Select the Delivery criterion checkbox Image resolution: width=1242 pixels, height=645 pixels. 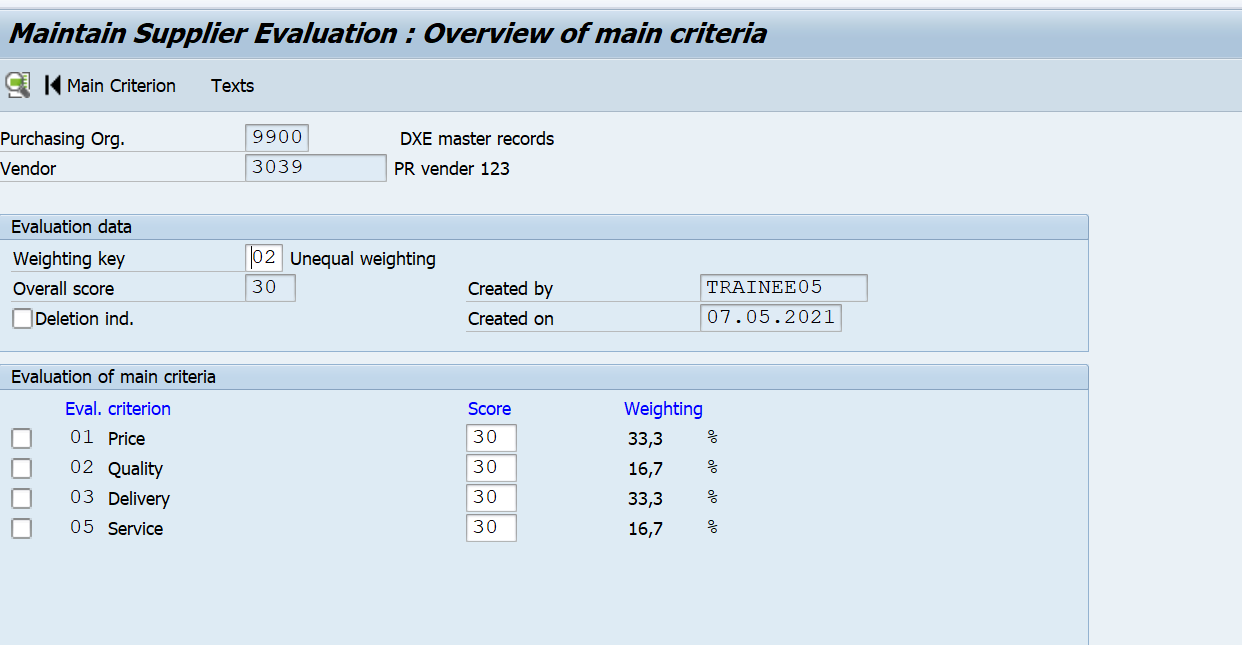tap(21, 498)
